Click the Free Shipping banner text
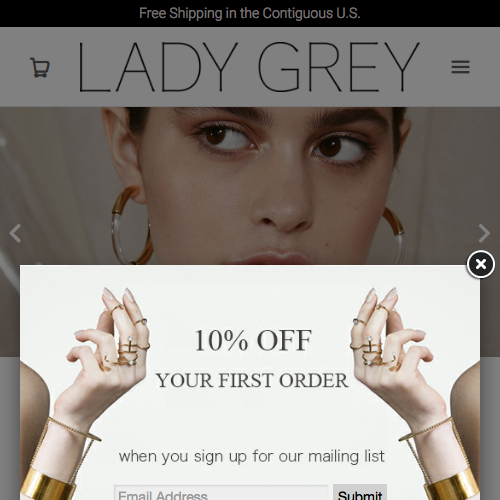This screenshot has height=500, width=500. coord(250,13)
